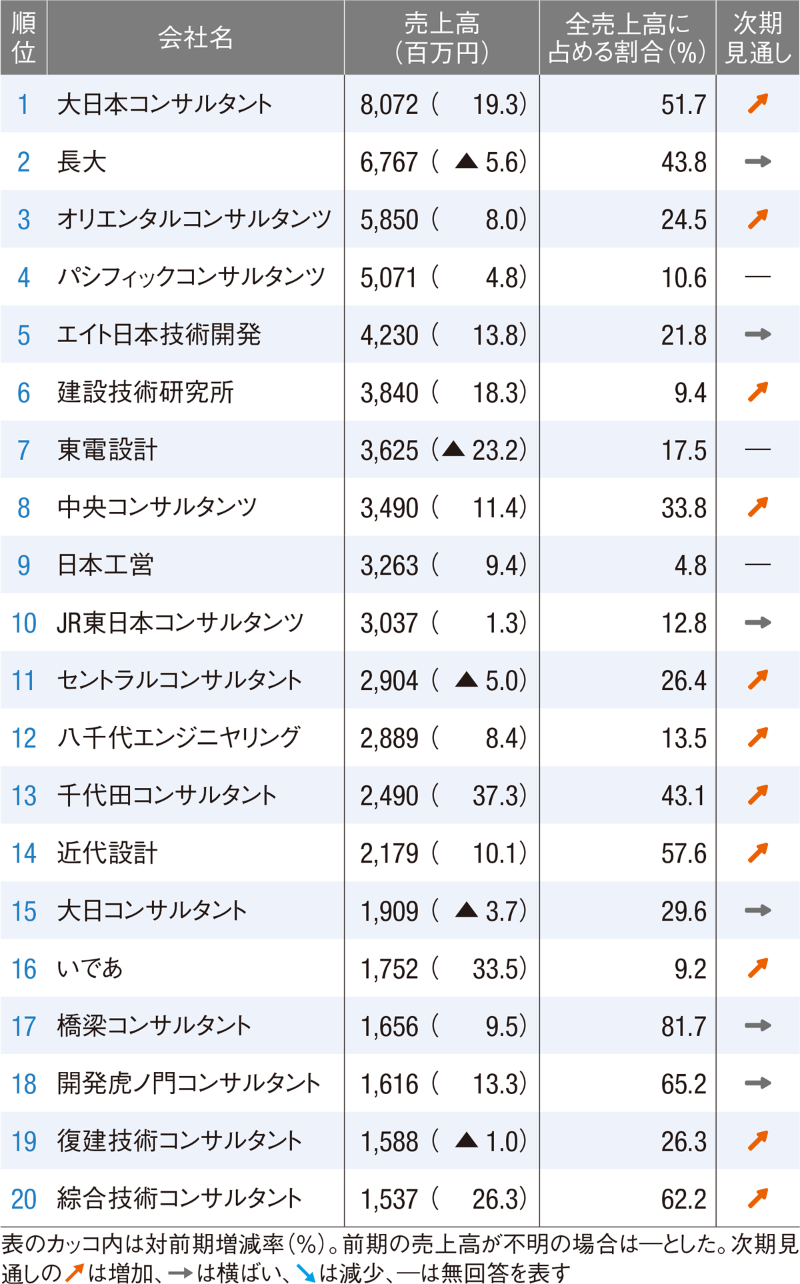Click the gray sideways arrow for 長大
Viewport: 800px width, 1284px height.
[x=757, y=161]
